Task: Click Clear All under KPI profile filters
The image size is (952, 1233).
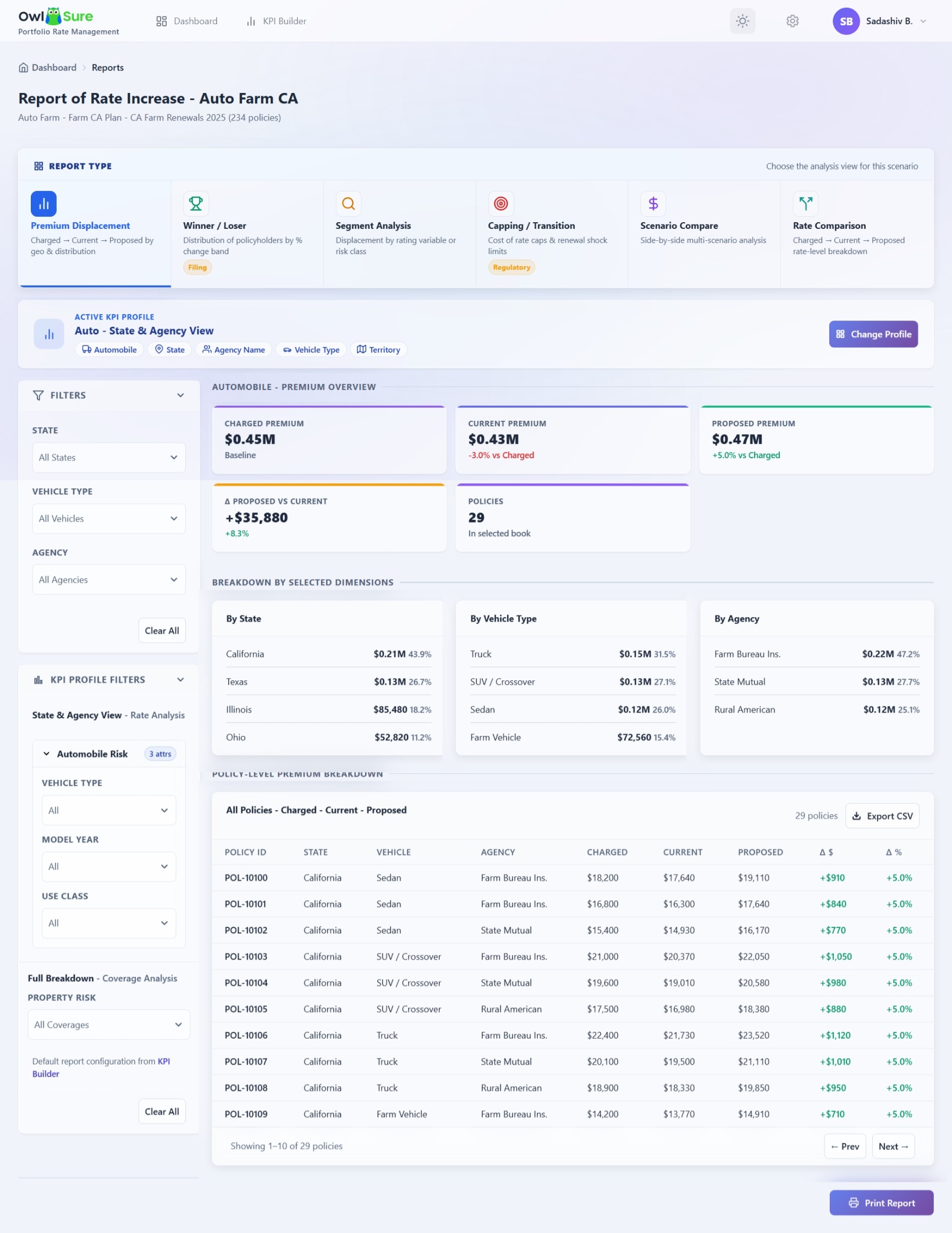Action: 162,1111
